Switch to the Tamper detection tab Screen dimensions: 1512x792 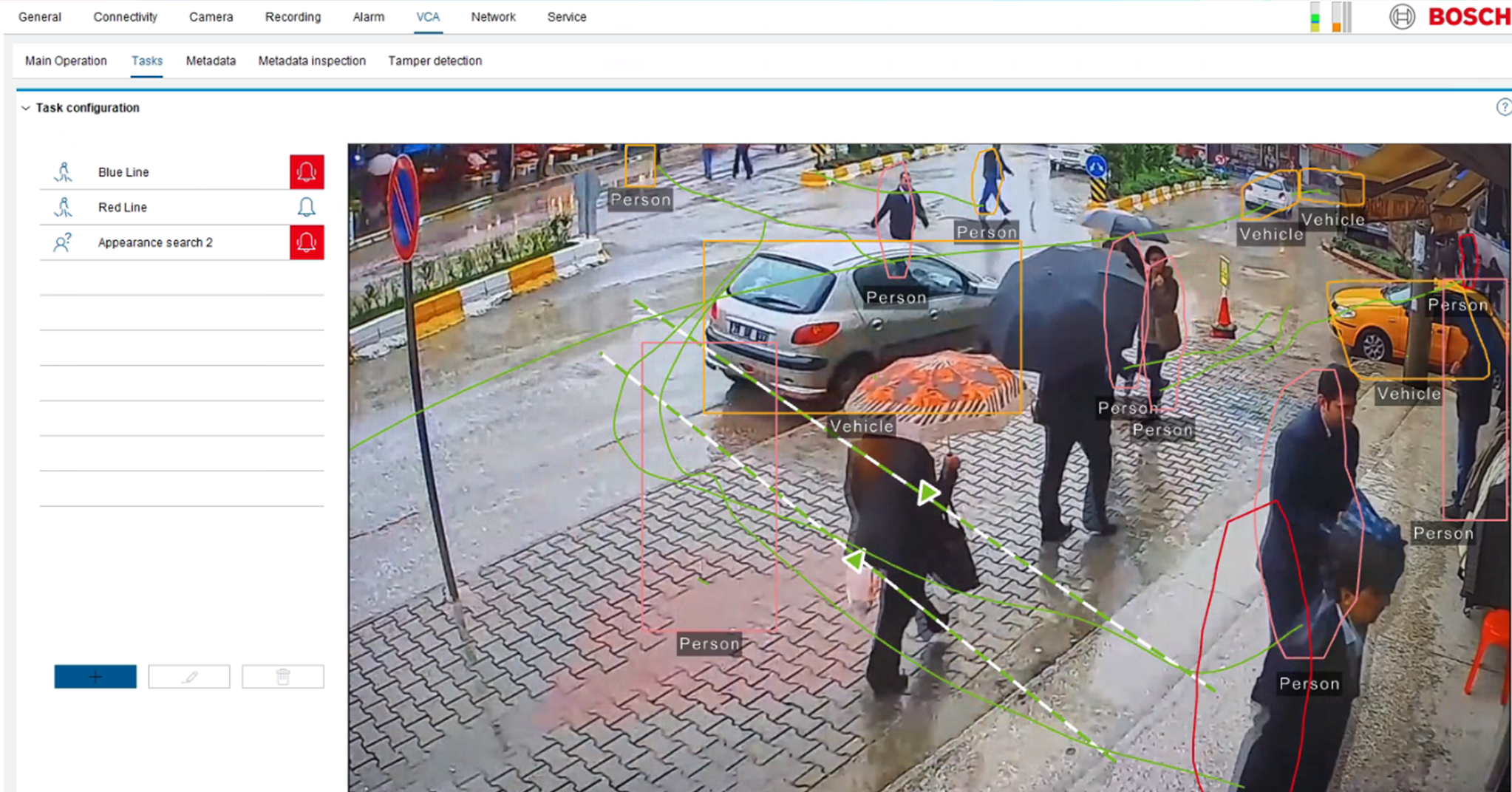[x=435, y=61]
